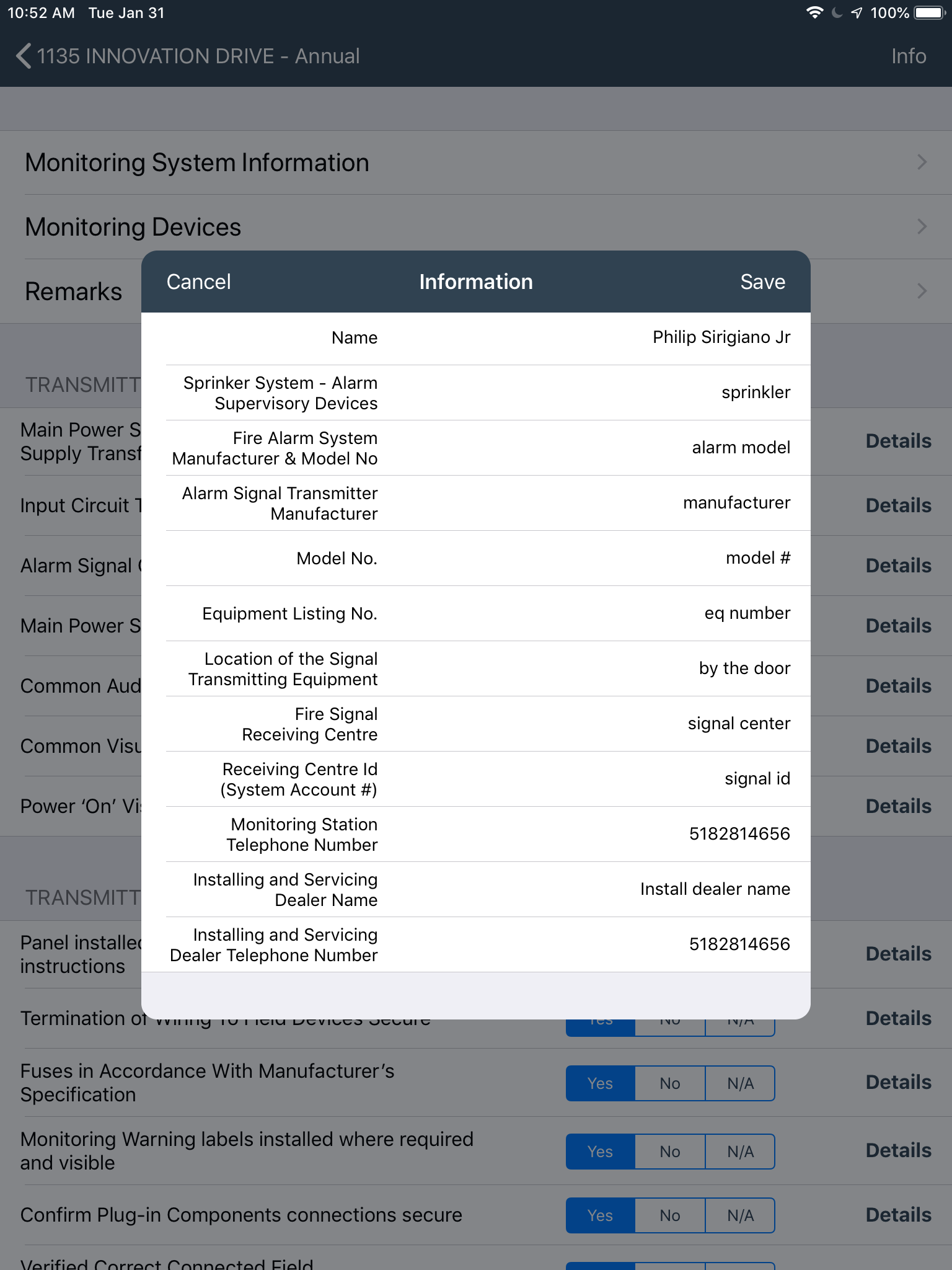This screenshot has width=952, height=1270.
Task: Open the Info page
Action: coord(909,56)
